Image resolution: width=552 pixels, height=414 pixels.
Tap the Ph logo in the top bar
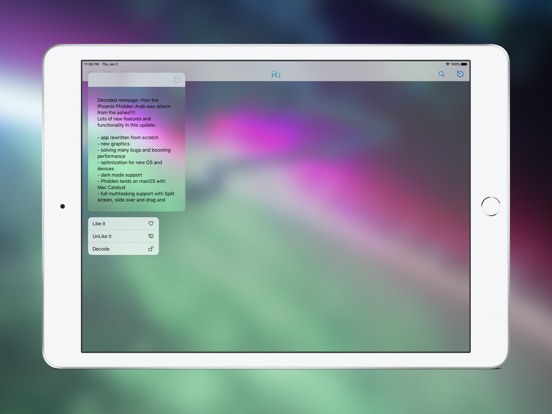[x=276, y=74]
